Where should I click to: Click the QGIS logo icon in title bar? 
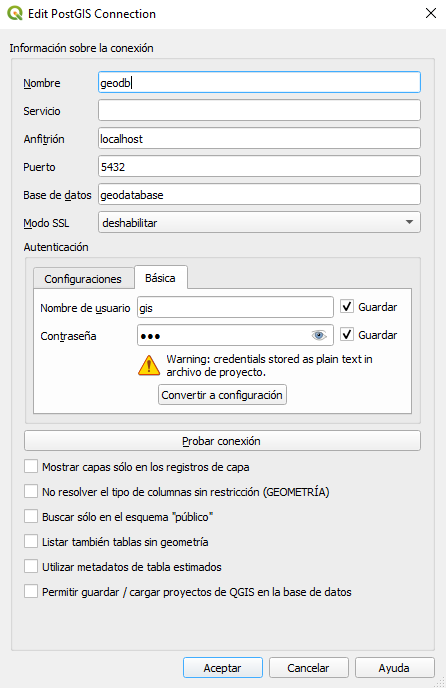click(15, 13)
